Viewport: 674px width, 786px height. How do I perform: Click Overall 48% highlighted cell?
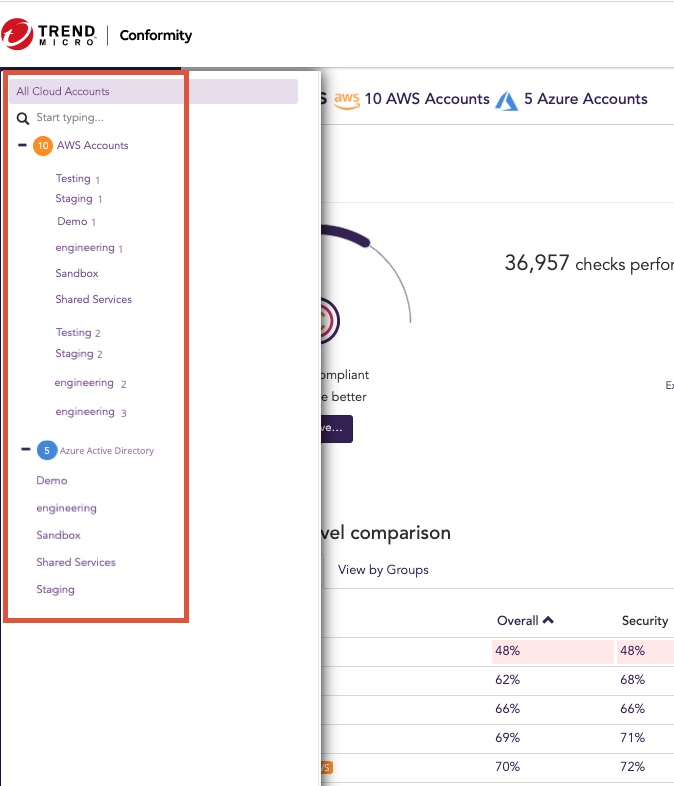click(553, 651)
